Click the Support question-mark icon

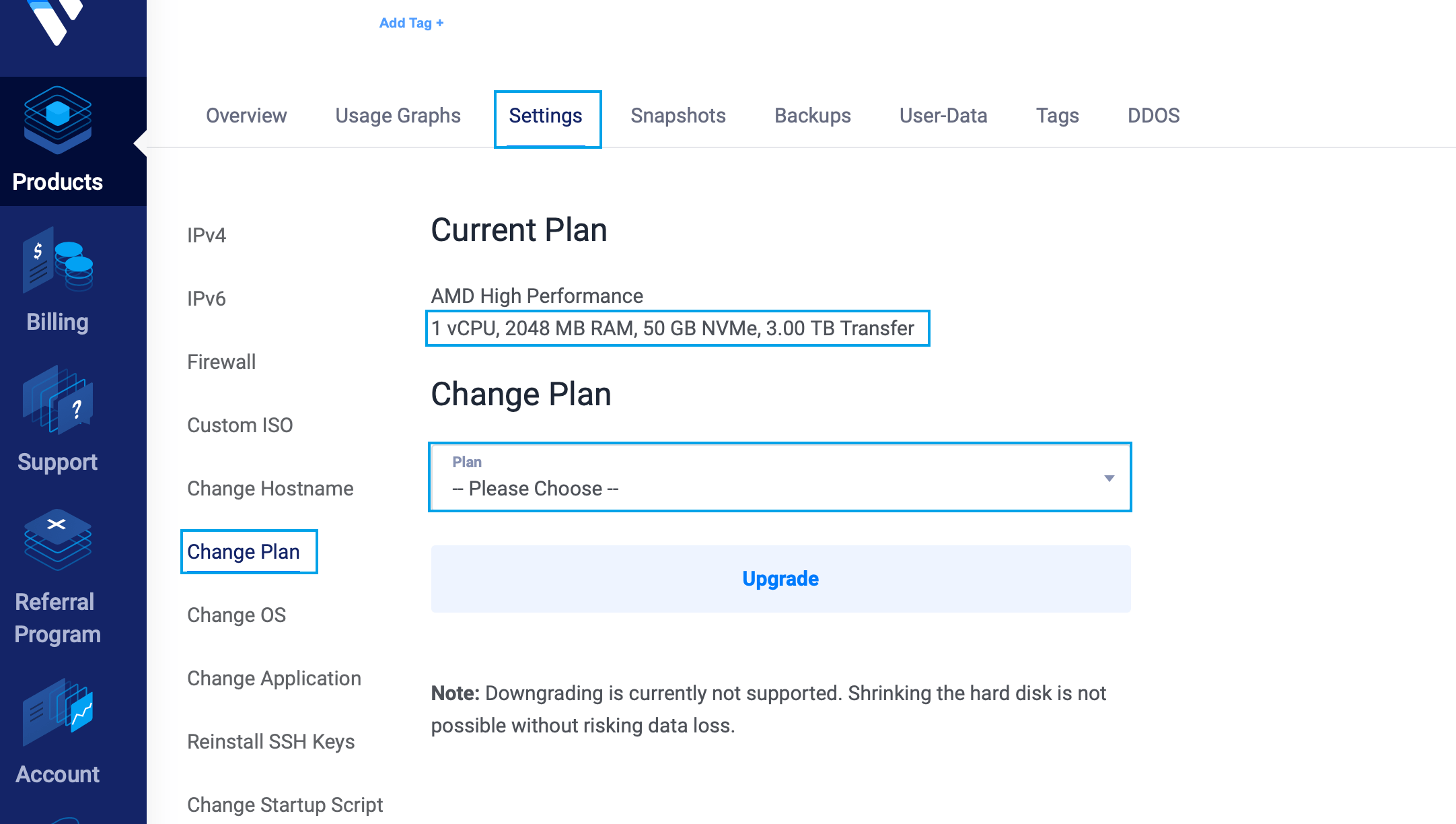tap(58, 401)
